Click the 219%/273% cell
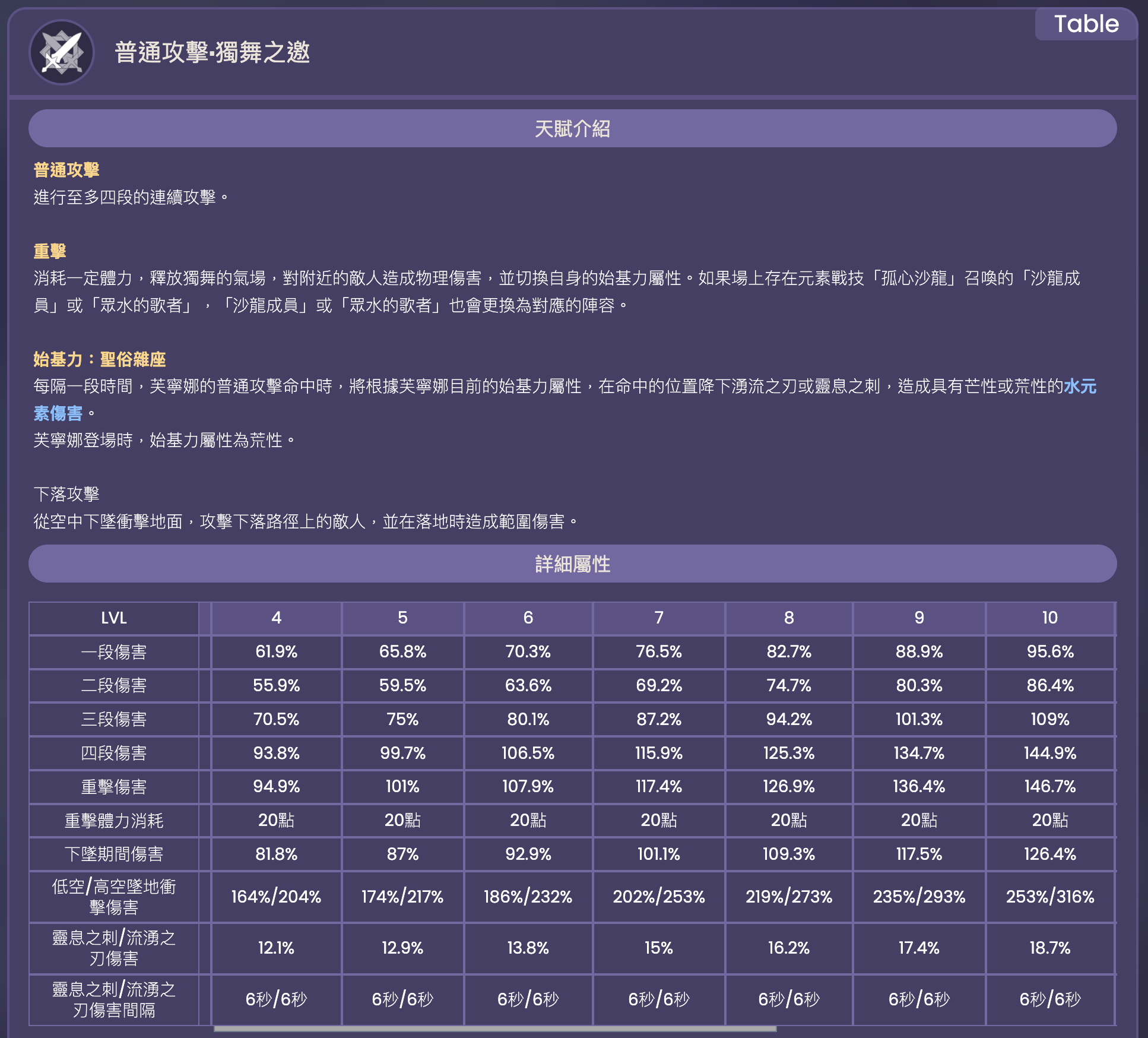 (789, 897)
